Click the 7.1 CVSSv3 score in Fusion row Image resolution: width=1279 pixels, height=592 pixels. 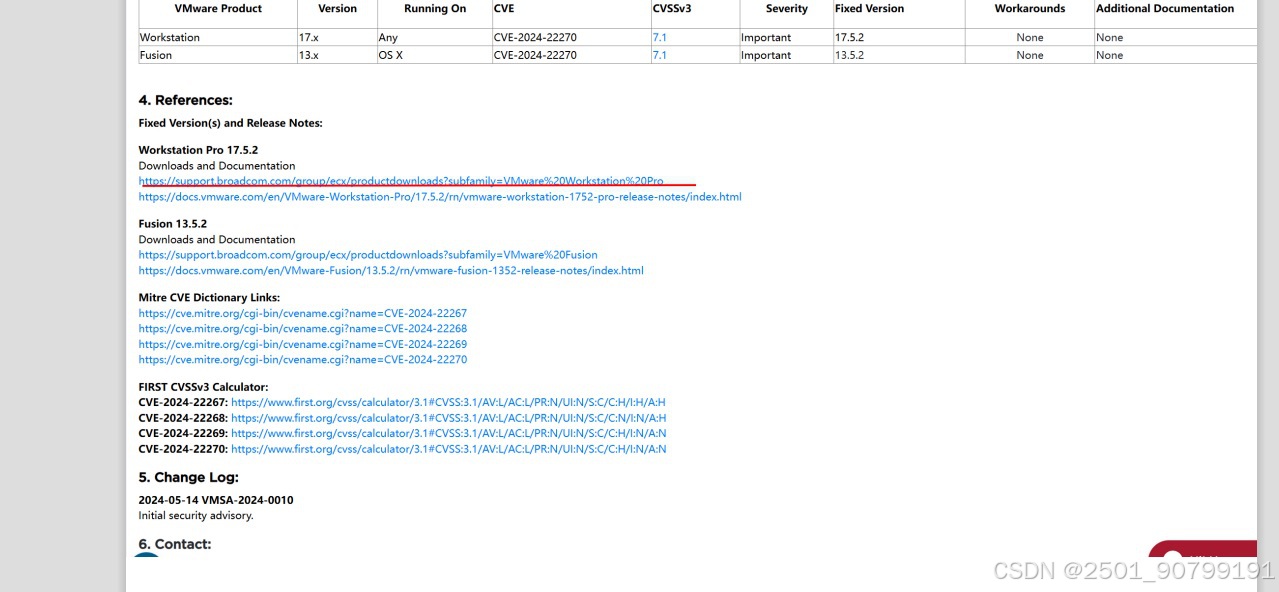(659, 55)
